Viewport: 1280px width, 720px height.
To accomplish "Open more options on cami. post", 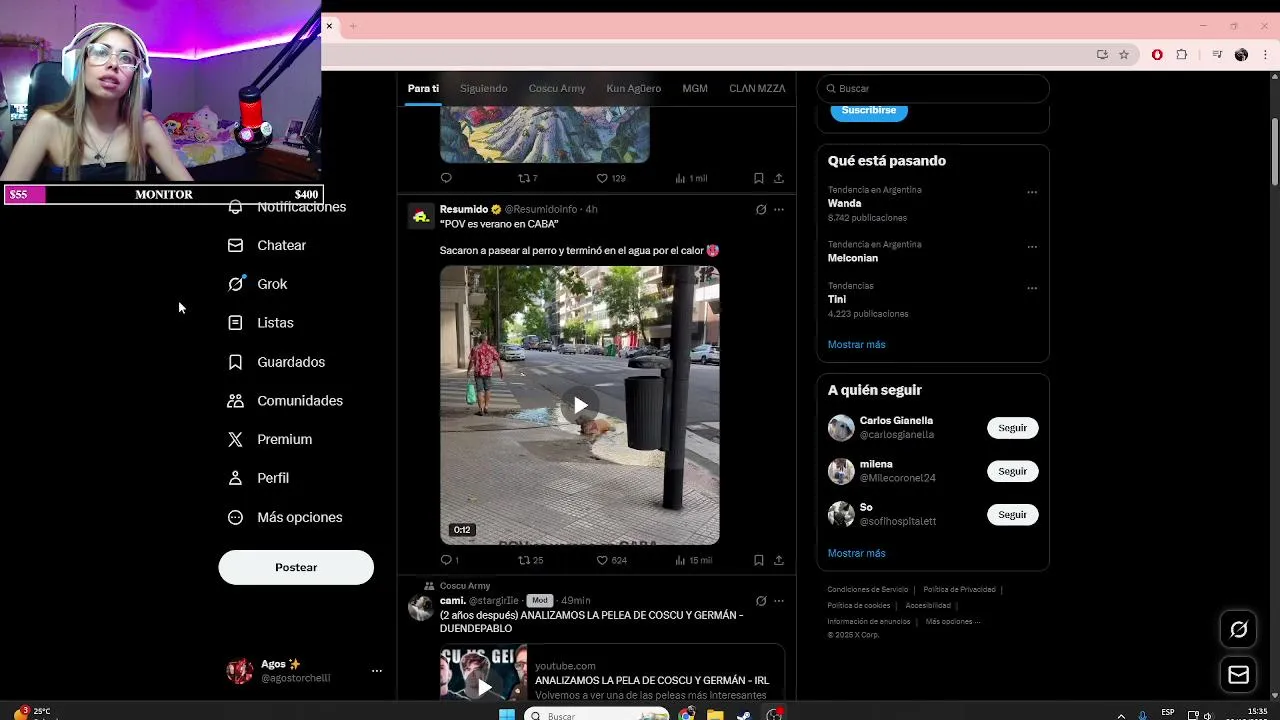I will pos(779,601).
